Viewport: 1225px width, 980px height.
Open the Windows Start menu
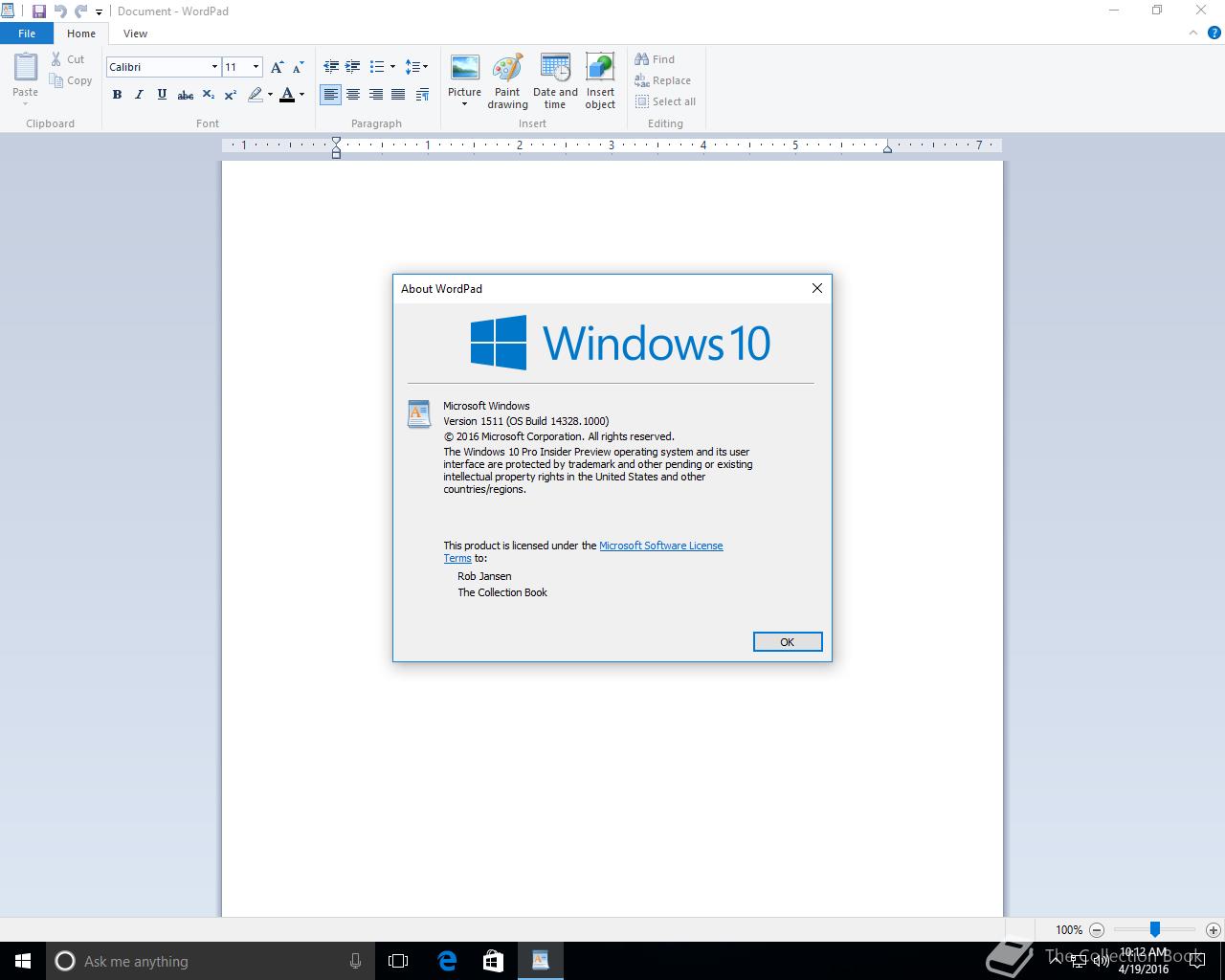[23, 961]
